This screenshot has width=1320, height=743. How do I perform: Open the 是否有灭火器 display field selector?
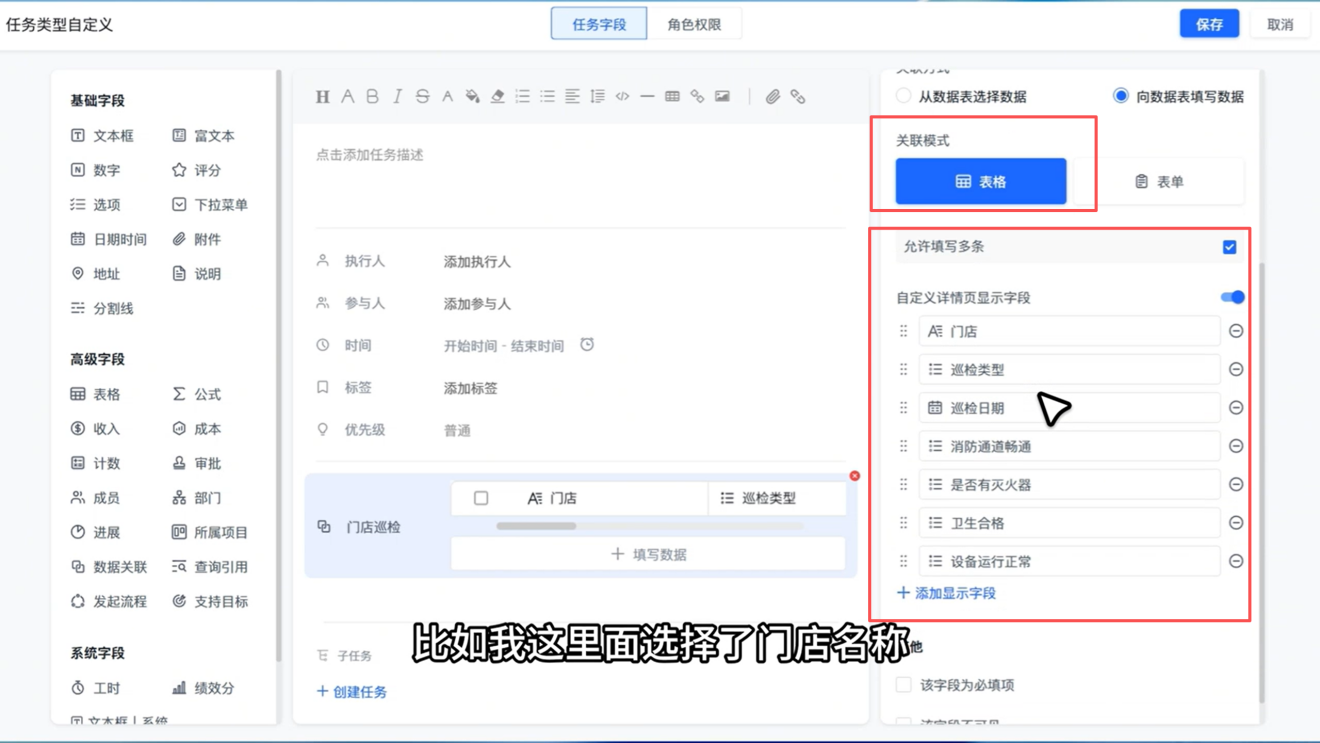1069,485
